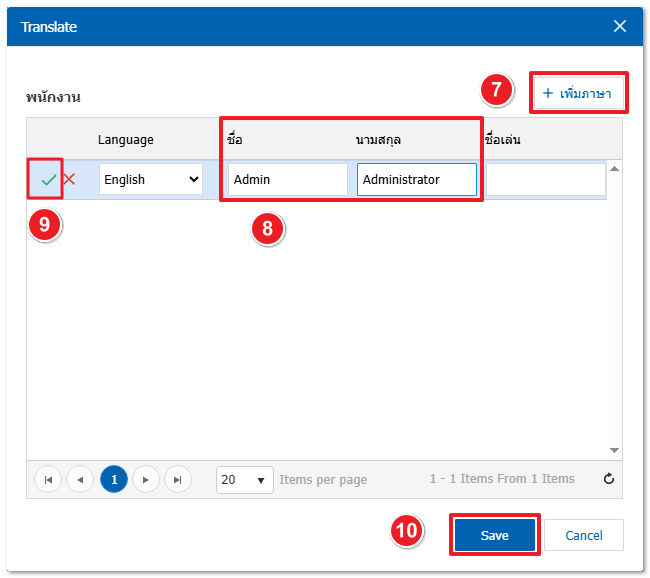Click the เพิ่มภาษา add language button
Screen dimensions: 650x578
pos(577,93)
